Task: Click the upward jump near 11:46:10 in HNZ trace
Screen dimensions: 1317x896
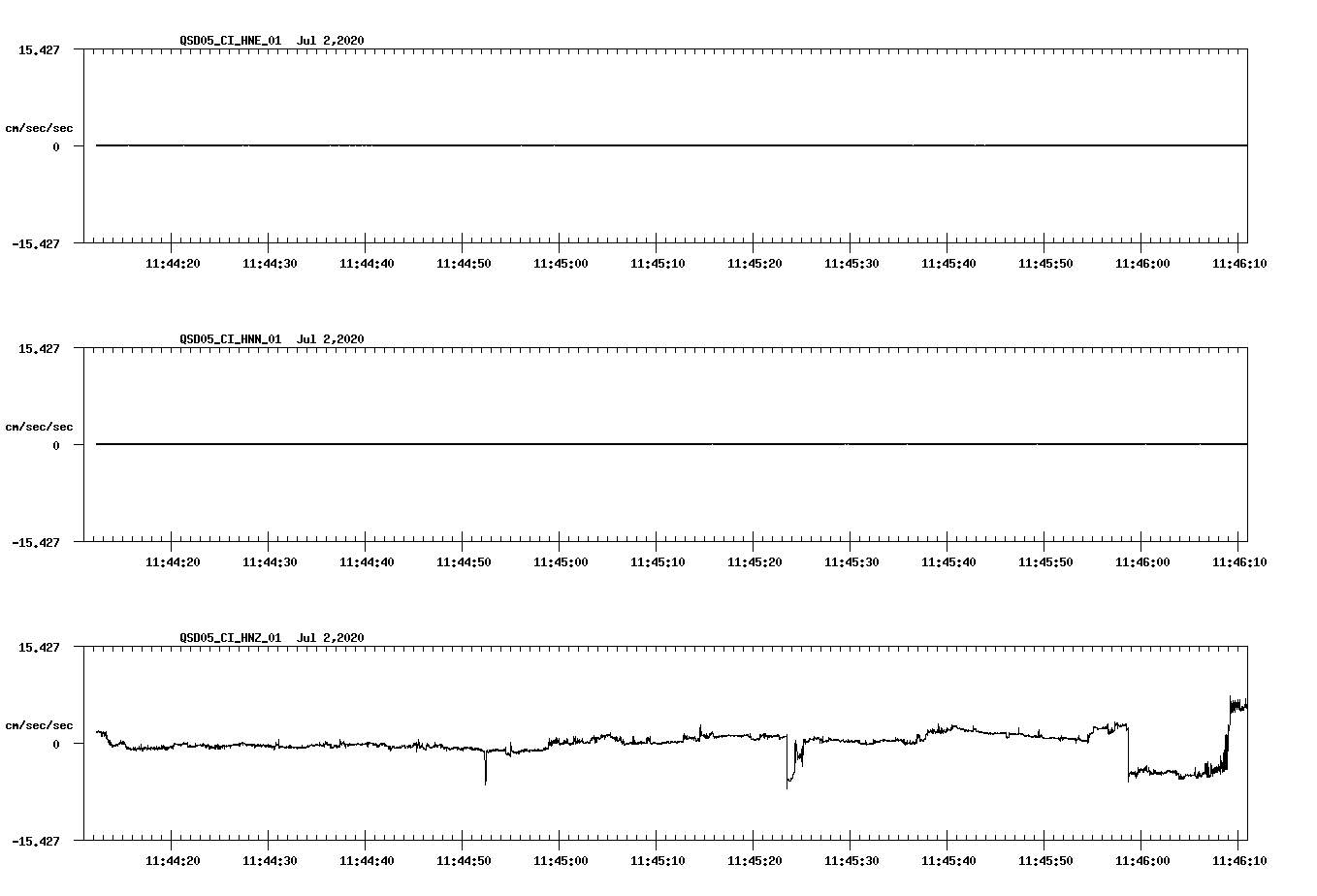Action: tap(1228, 732)
